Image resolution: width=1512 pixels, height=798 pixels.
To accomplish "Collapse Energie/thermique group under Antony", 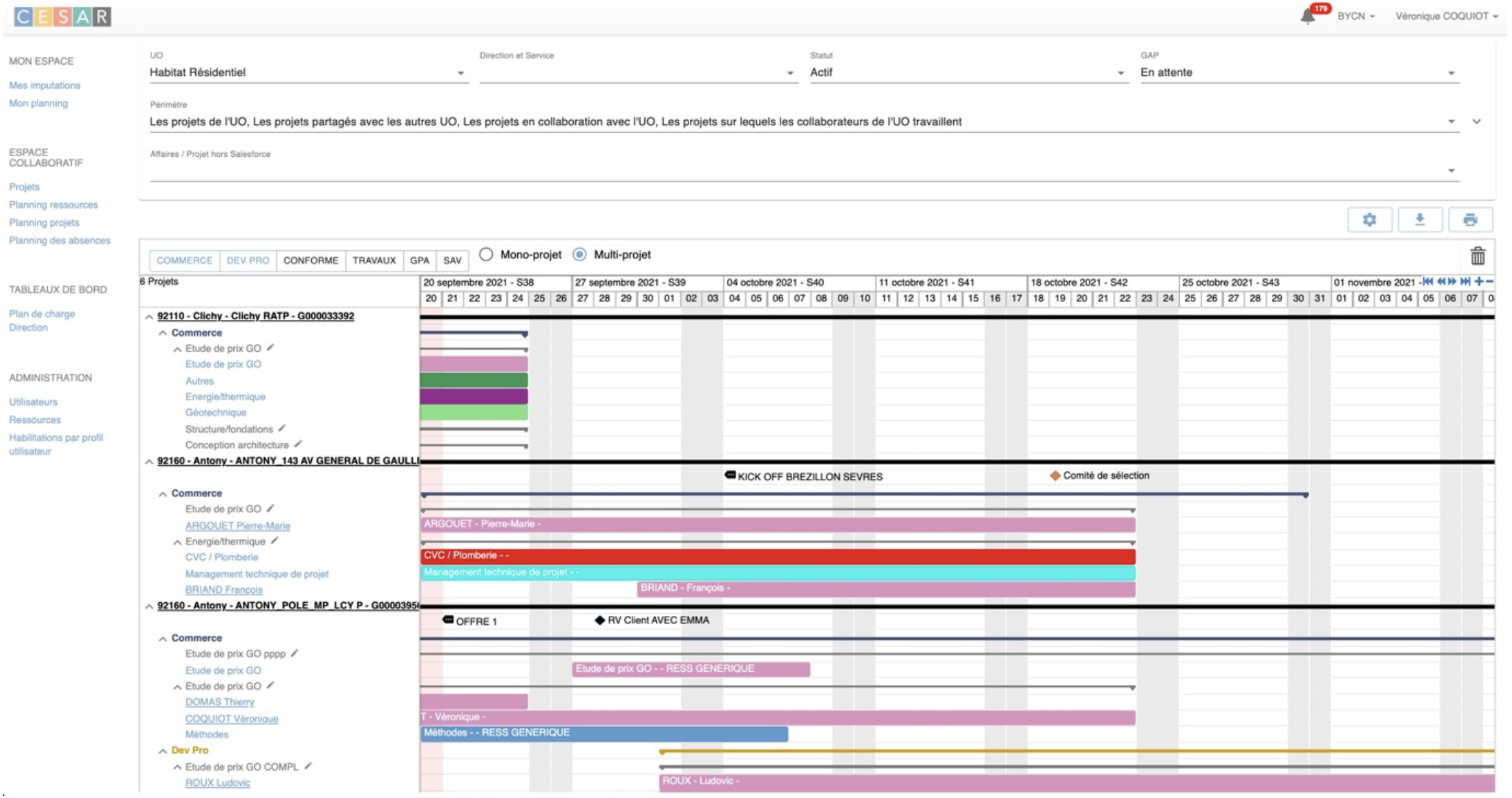I will (177, 542).
